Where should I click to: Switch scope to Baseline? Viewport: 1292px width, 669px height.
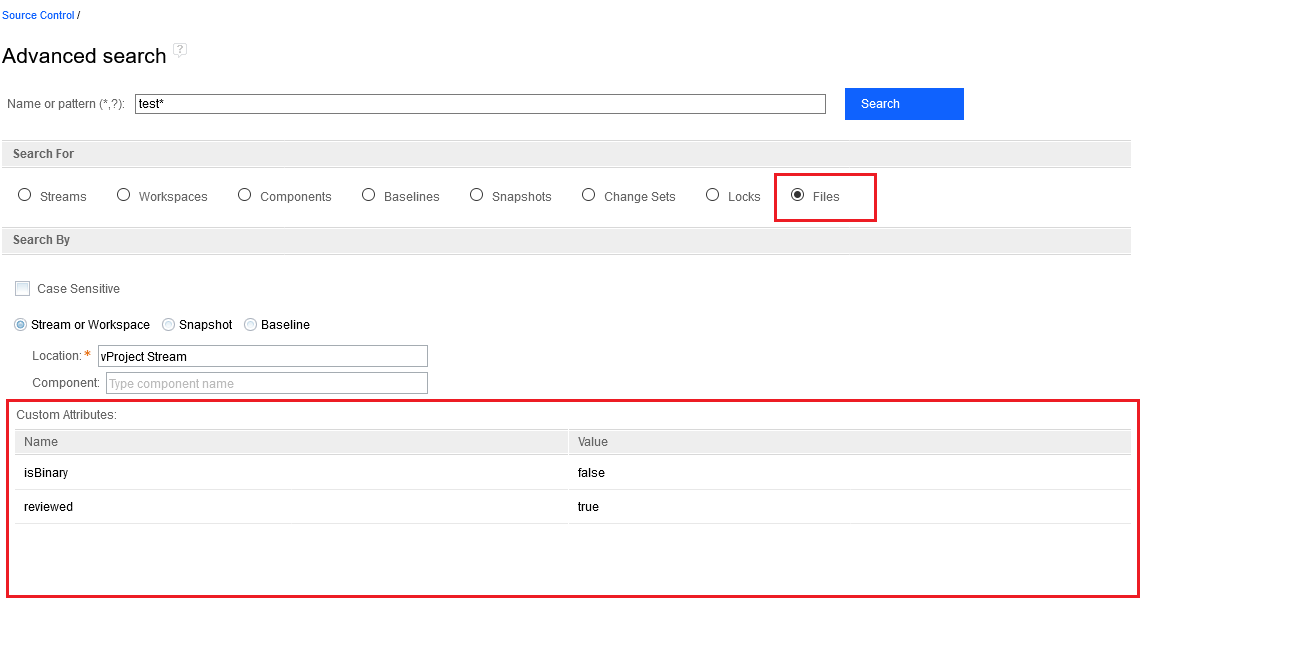pyautogui.click(x=251, y=325)
